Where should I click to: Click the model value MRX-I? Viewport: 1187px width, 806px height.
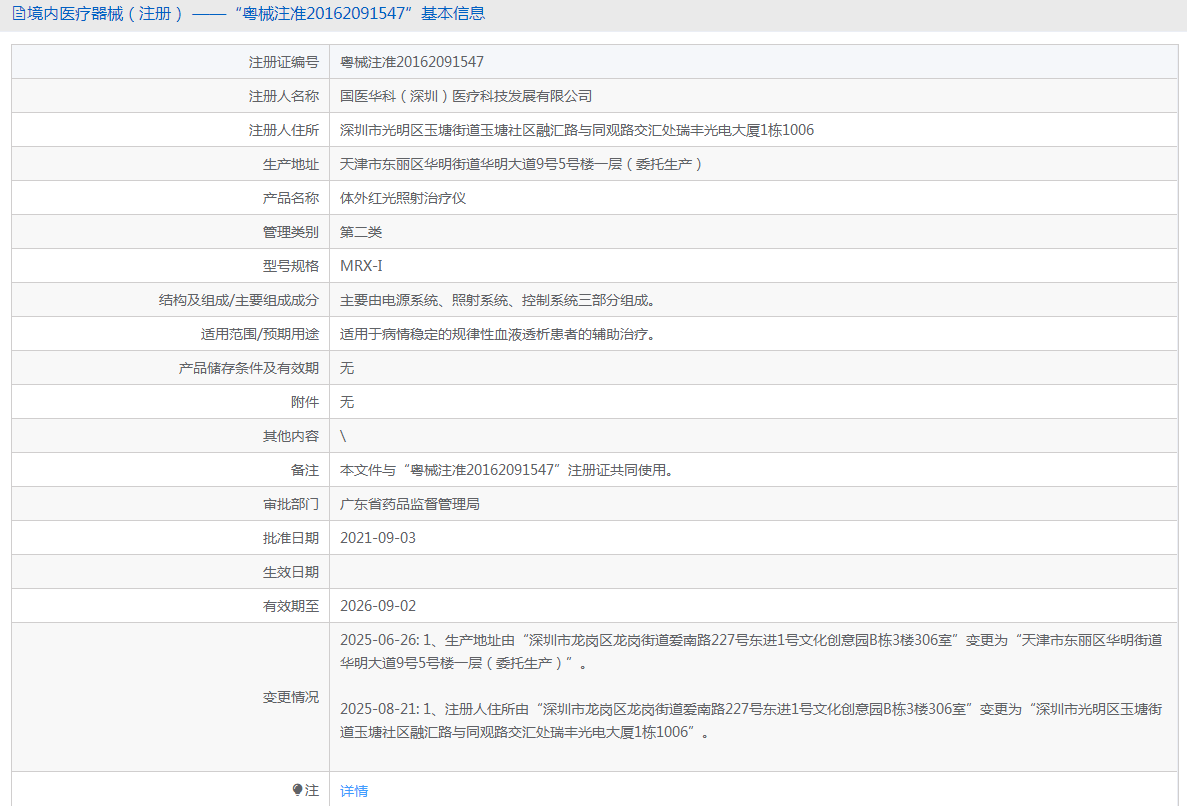click(x=361, y=266)
